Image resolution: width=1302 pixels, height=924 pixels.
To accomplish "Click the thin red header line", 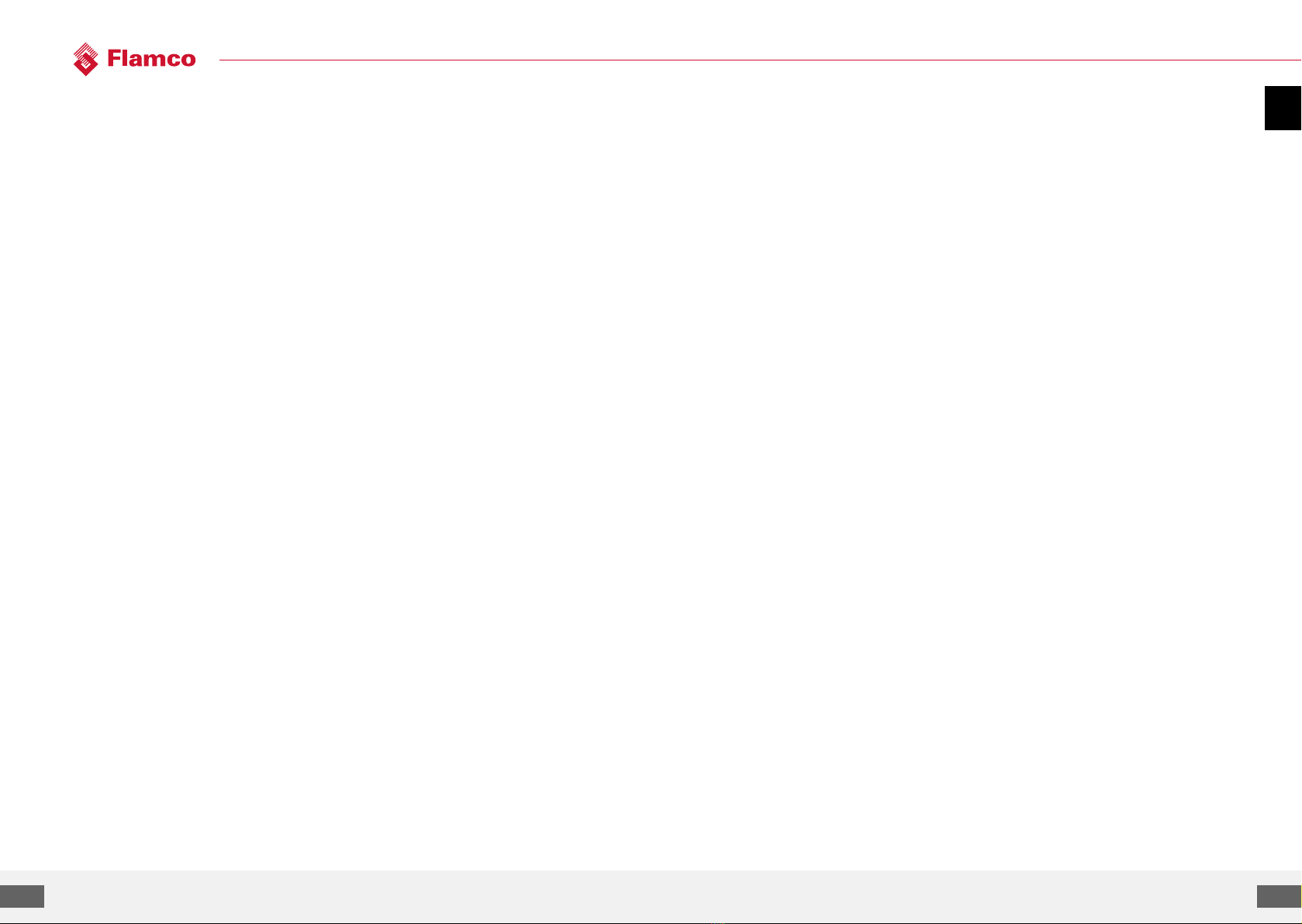I will coord(760,60).
